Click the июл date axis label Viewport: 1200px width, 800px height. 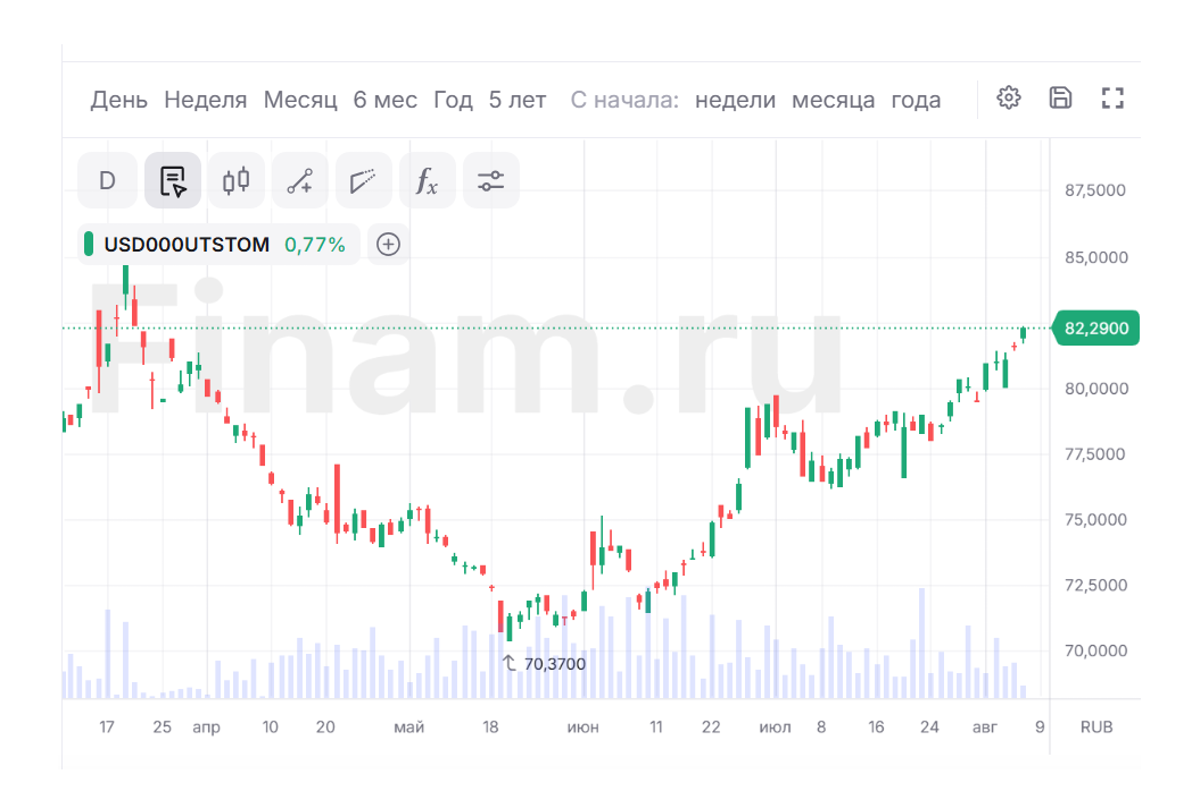click(775, 727)
